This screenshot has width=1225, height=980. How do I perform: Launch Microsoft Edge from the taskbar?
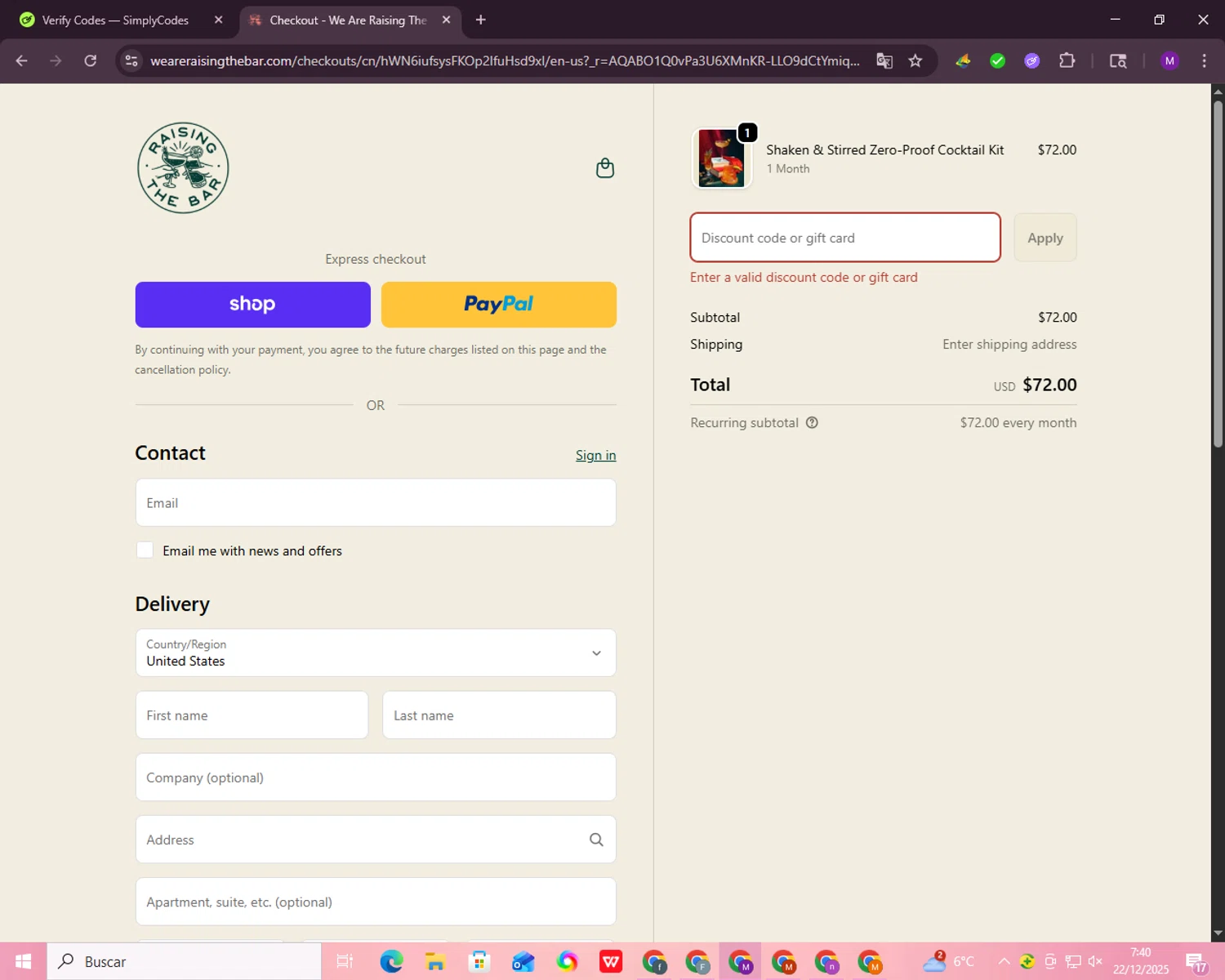coord(392,961)
